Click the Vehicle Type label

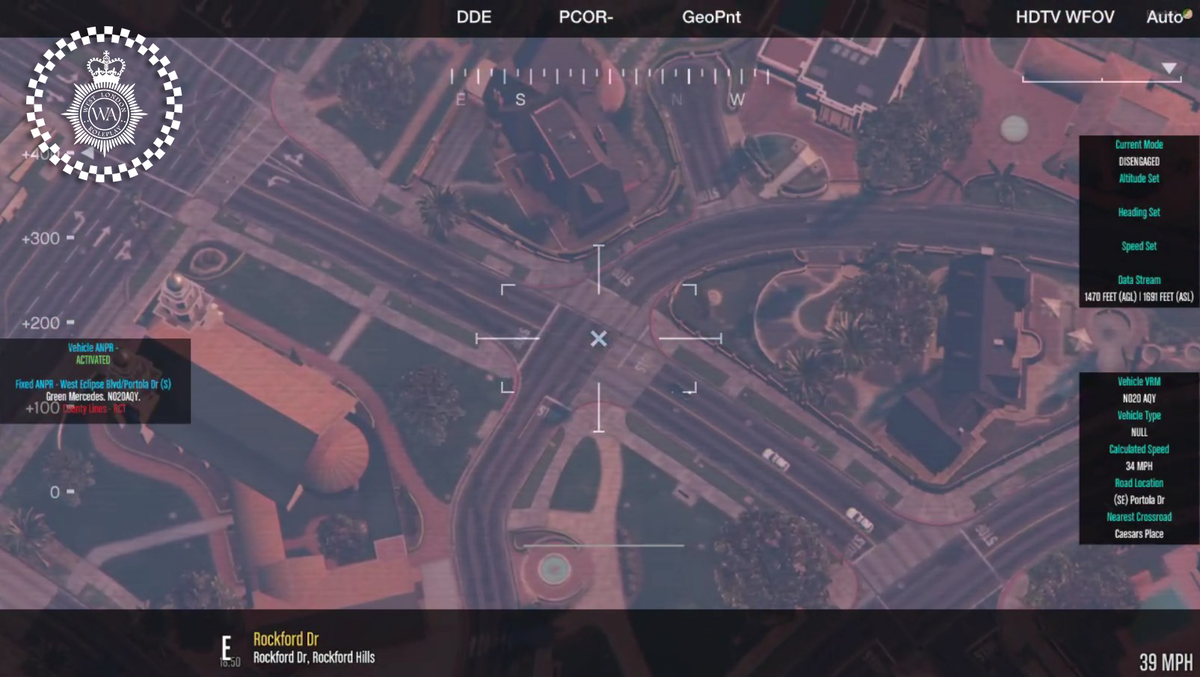[1140, 415]
